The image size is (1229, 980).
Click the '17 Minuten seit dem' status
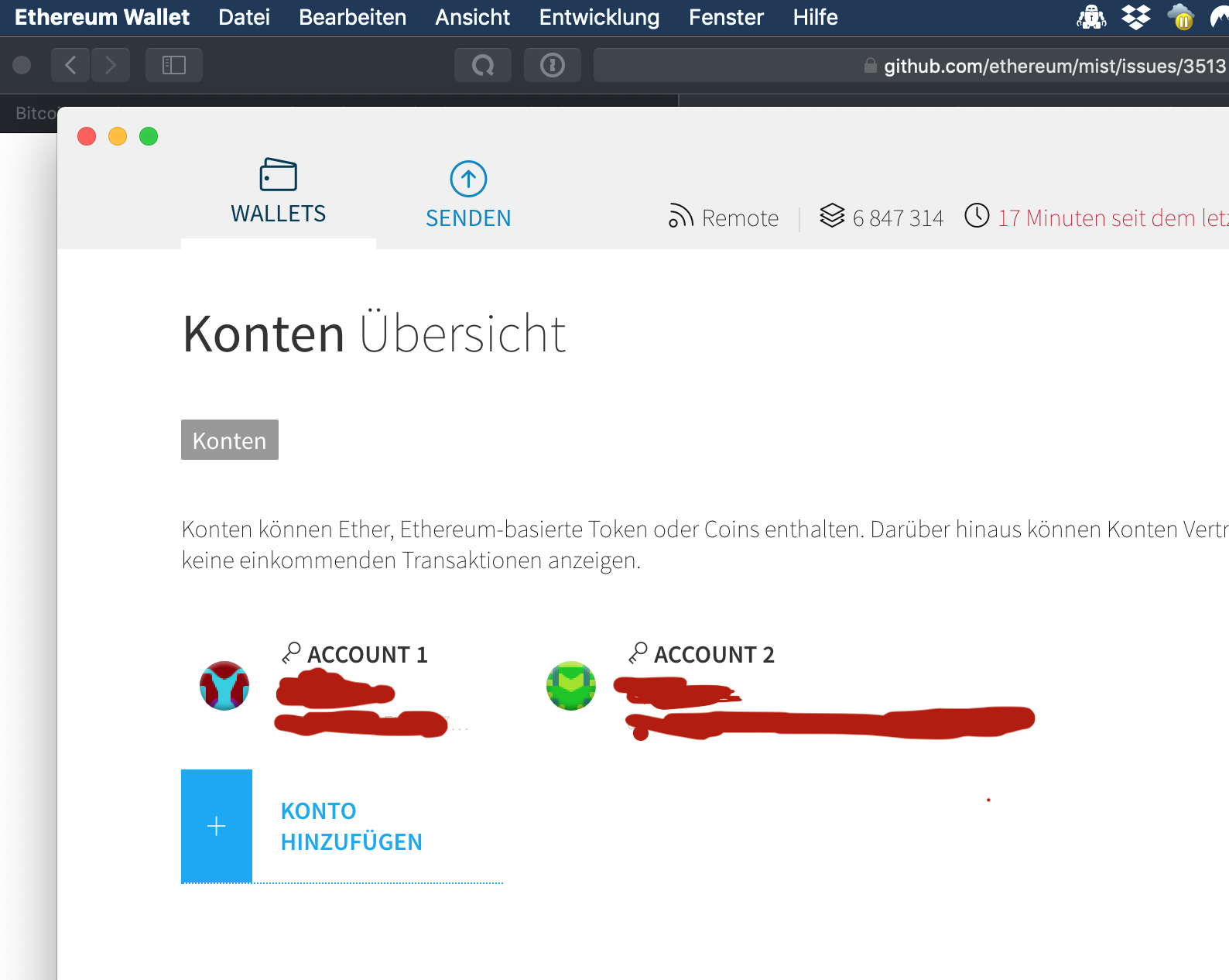pos(1113,218)
